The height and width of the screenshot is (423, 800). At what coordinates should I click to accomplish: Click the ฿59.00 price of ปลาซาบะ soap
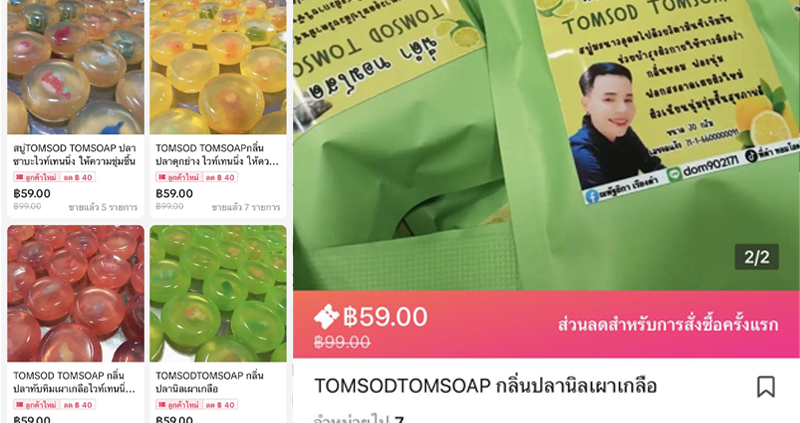click(32, 193)
